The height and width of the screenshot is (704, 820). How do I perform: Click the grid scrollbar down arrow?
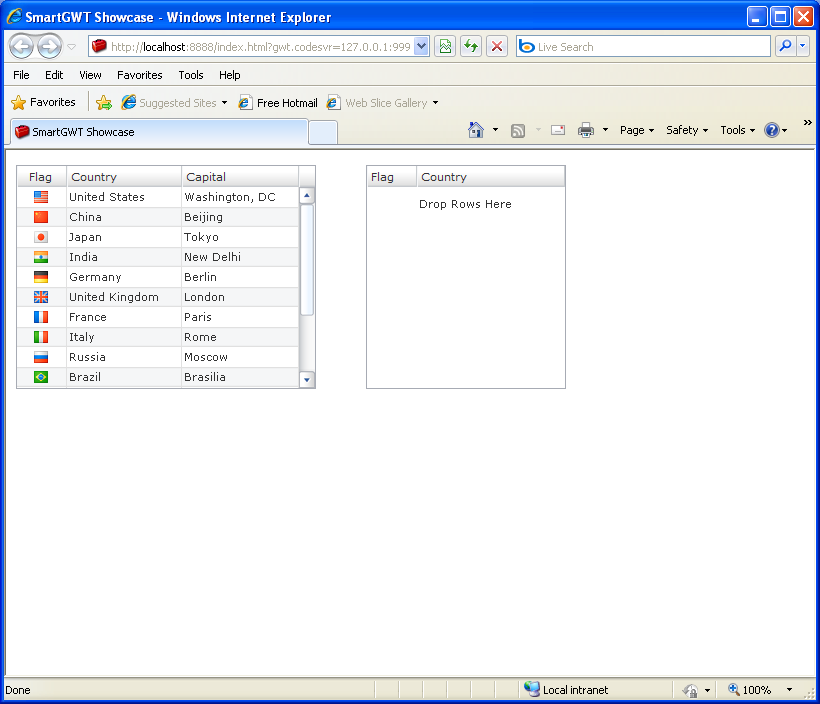coord(307,380)
